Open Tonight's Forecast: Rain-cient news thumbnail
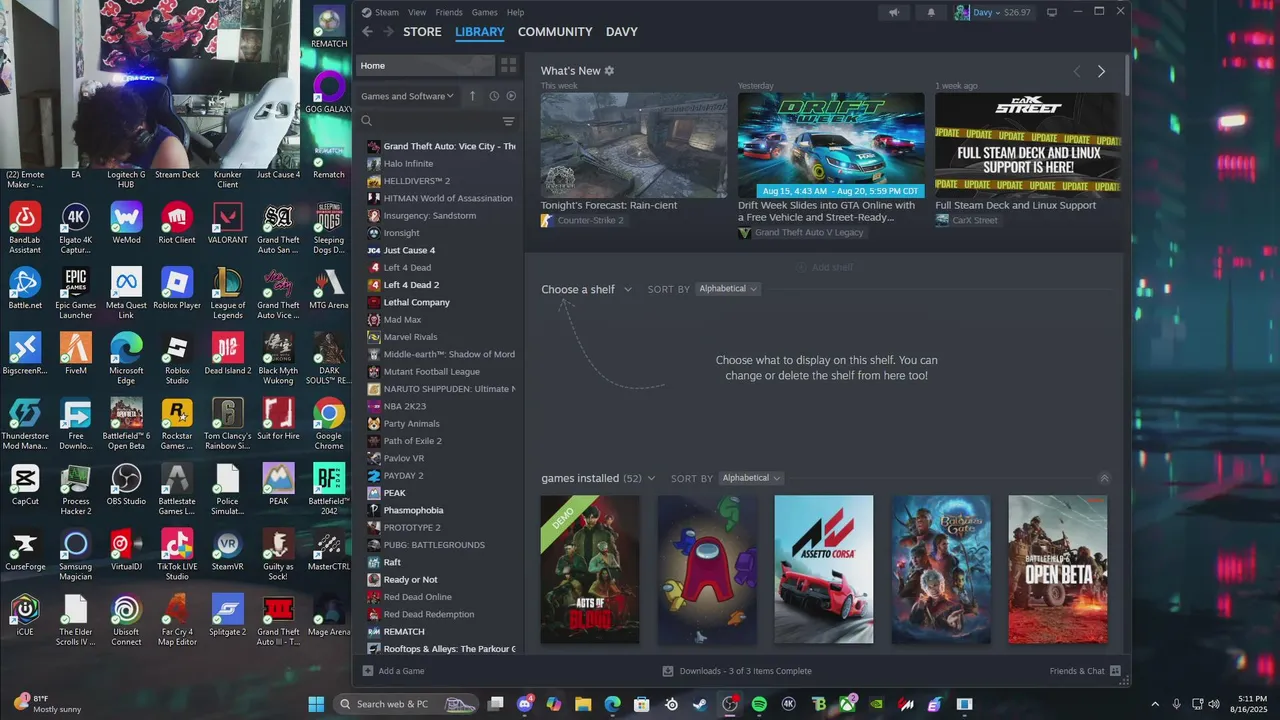This screenshot has height=720, width=1280. (634, 145)
